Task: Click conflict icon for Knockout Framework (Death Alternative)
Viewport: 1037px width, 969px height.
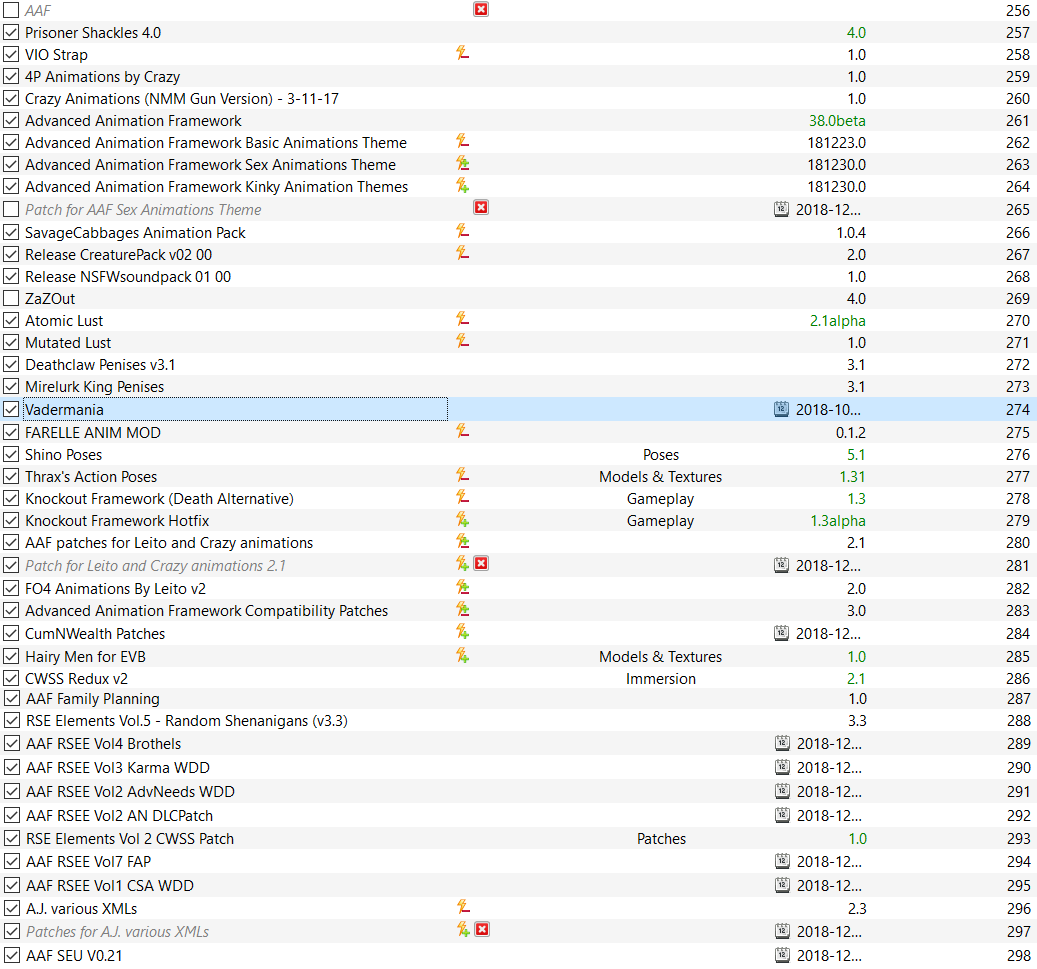Action: coord(462,497)
